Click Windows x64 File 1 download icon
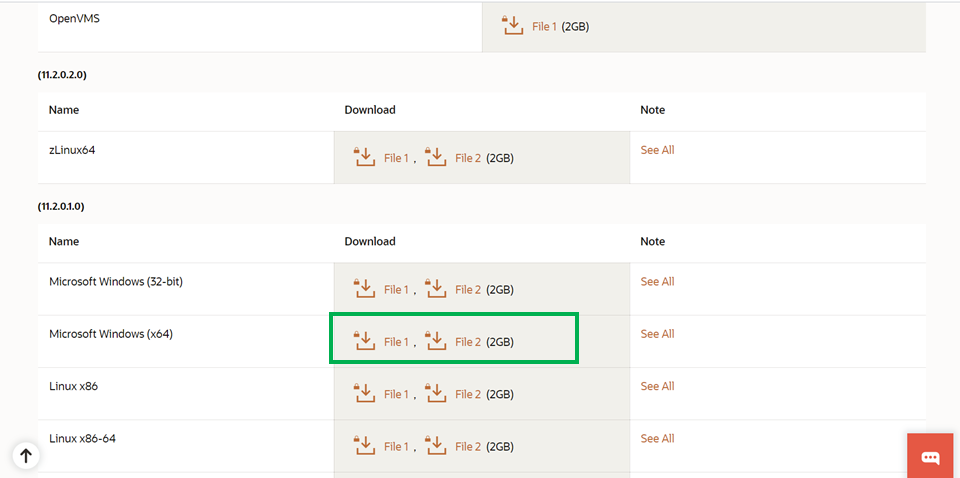 point(364,341)
